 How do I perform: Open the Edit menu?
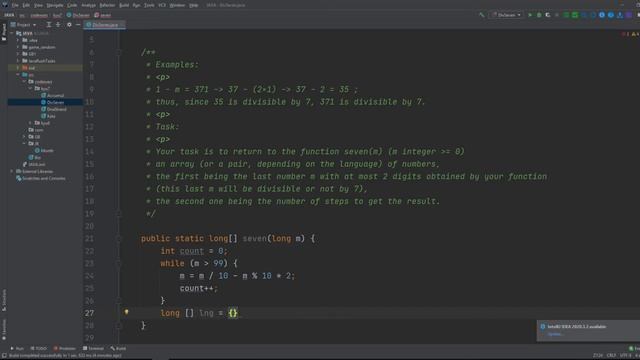(x=26, y=5)
